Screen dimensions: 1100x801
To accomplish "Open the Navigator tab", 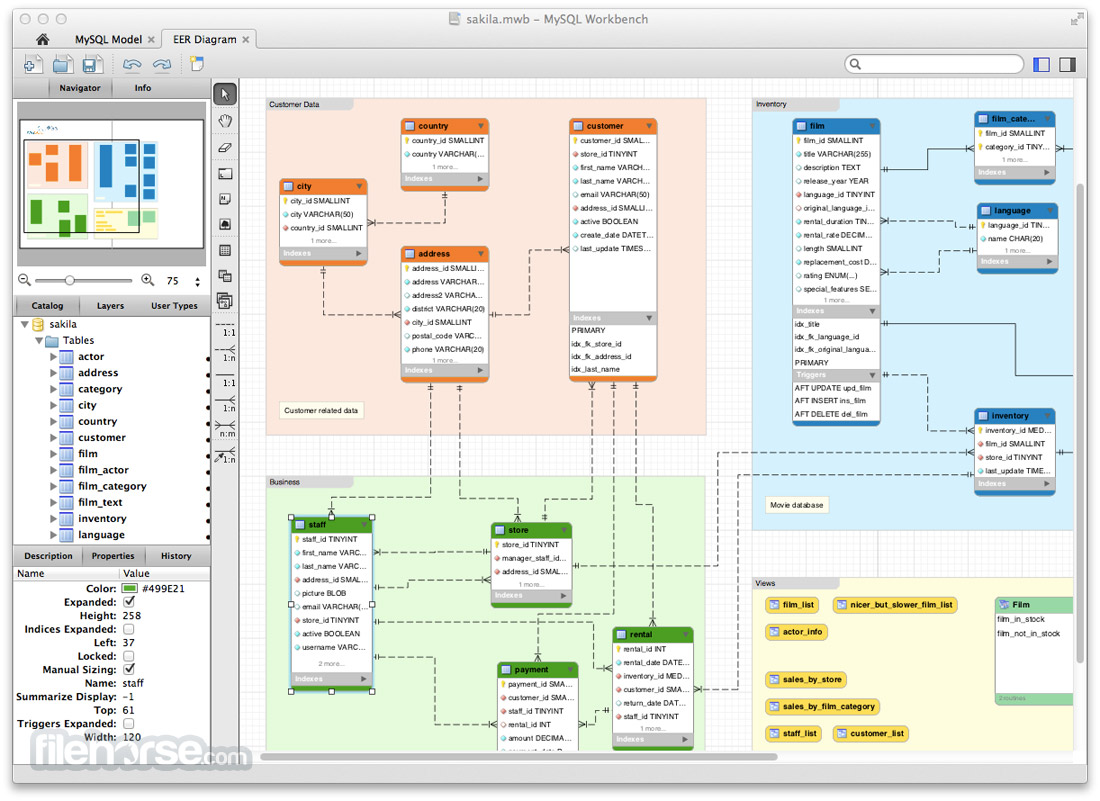I will pos(80,88).
